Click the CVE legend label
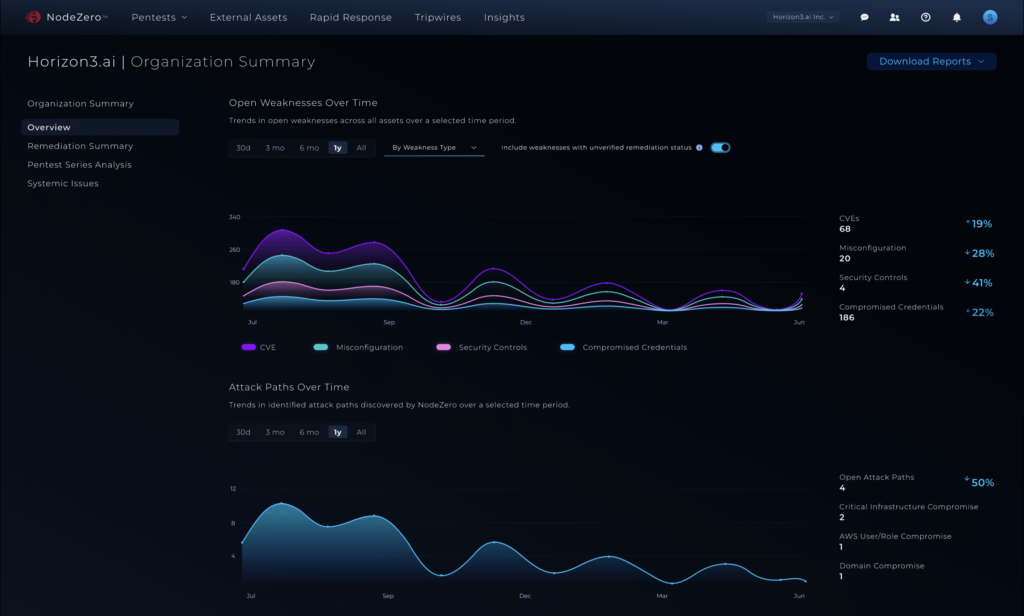Image resolution: width=1024 pixels, height=616 pixels. pyautogui.click(x=268, y=348)
